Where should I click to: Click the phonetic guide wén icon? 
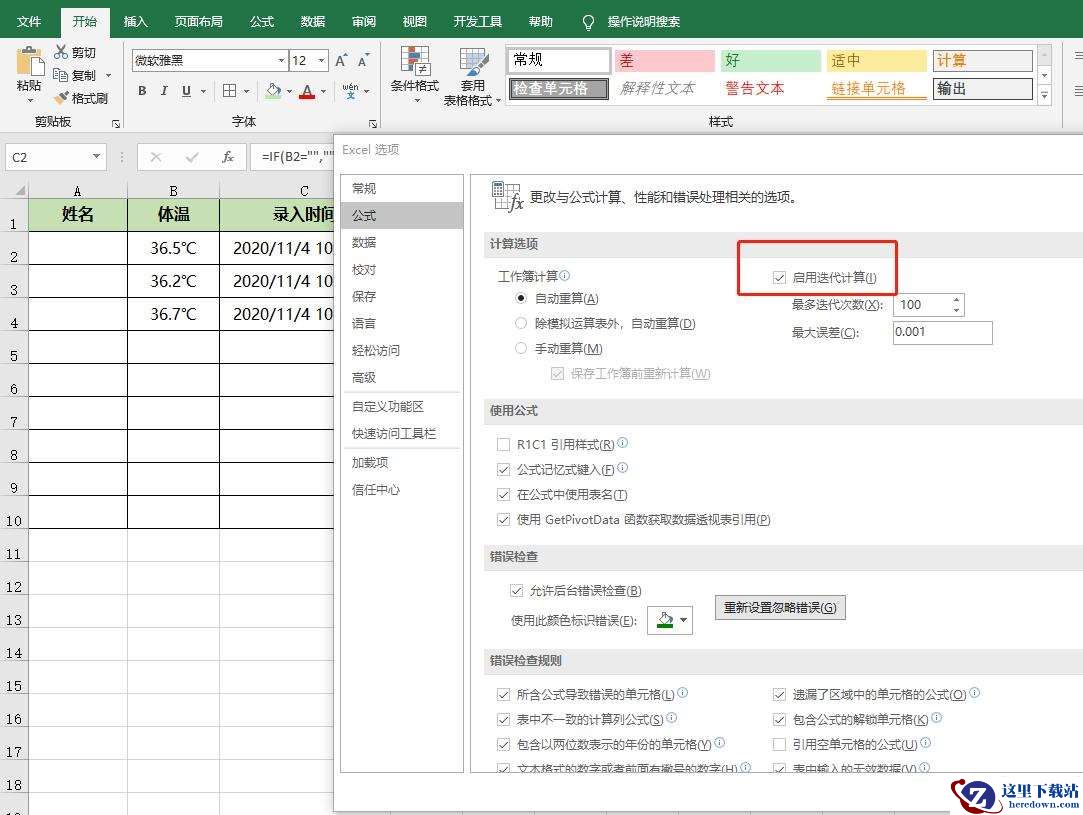(x=350, y=90)
